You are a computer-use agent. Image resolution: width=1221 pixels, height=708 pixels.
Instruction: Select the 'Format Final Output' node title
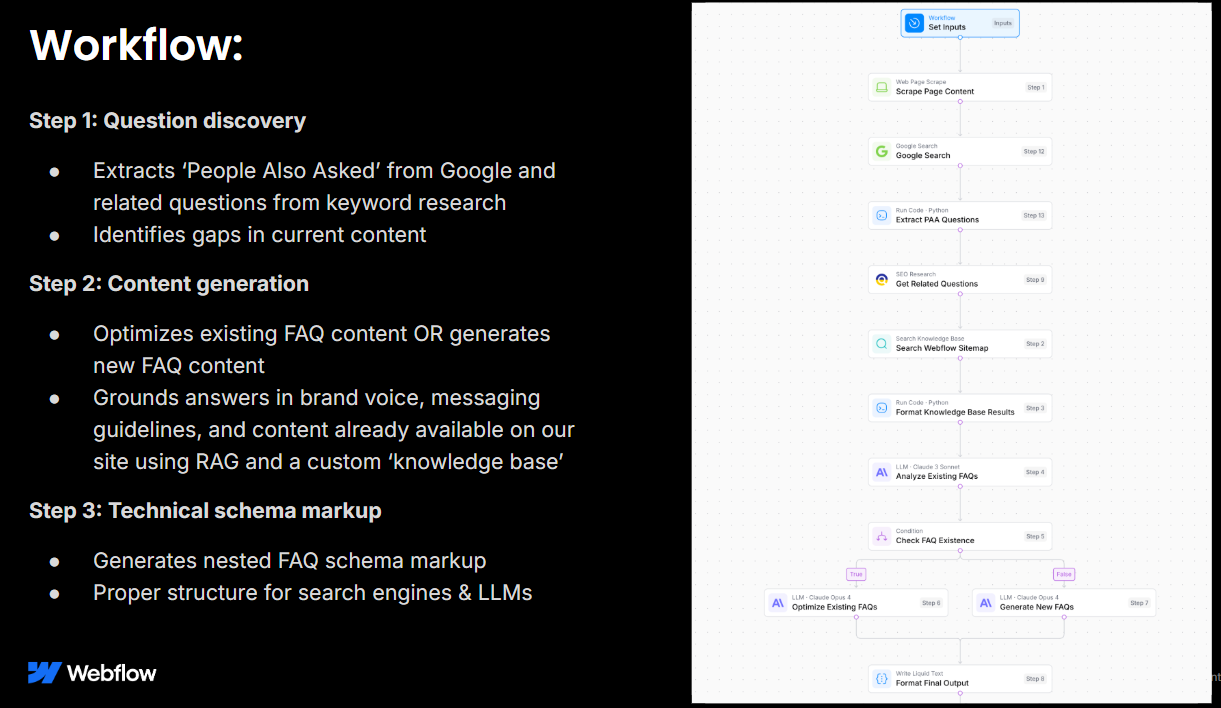click(x=932, y=683)
